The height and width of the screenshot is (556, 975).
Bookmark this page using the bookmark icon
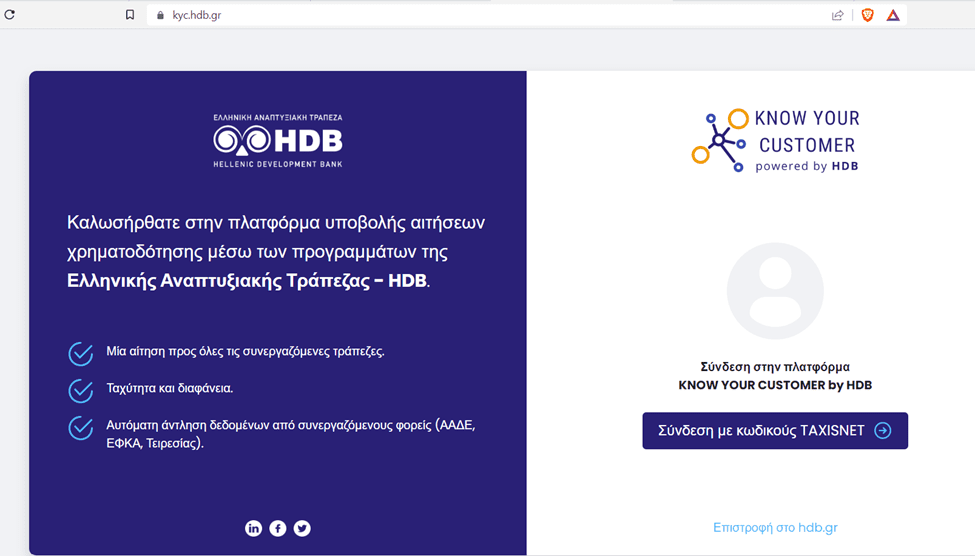click(129, 14)
